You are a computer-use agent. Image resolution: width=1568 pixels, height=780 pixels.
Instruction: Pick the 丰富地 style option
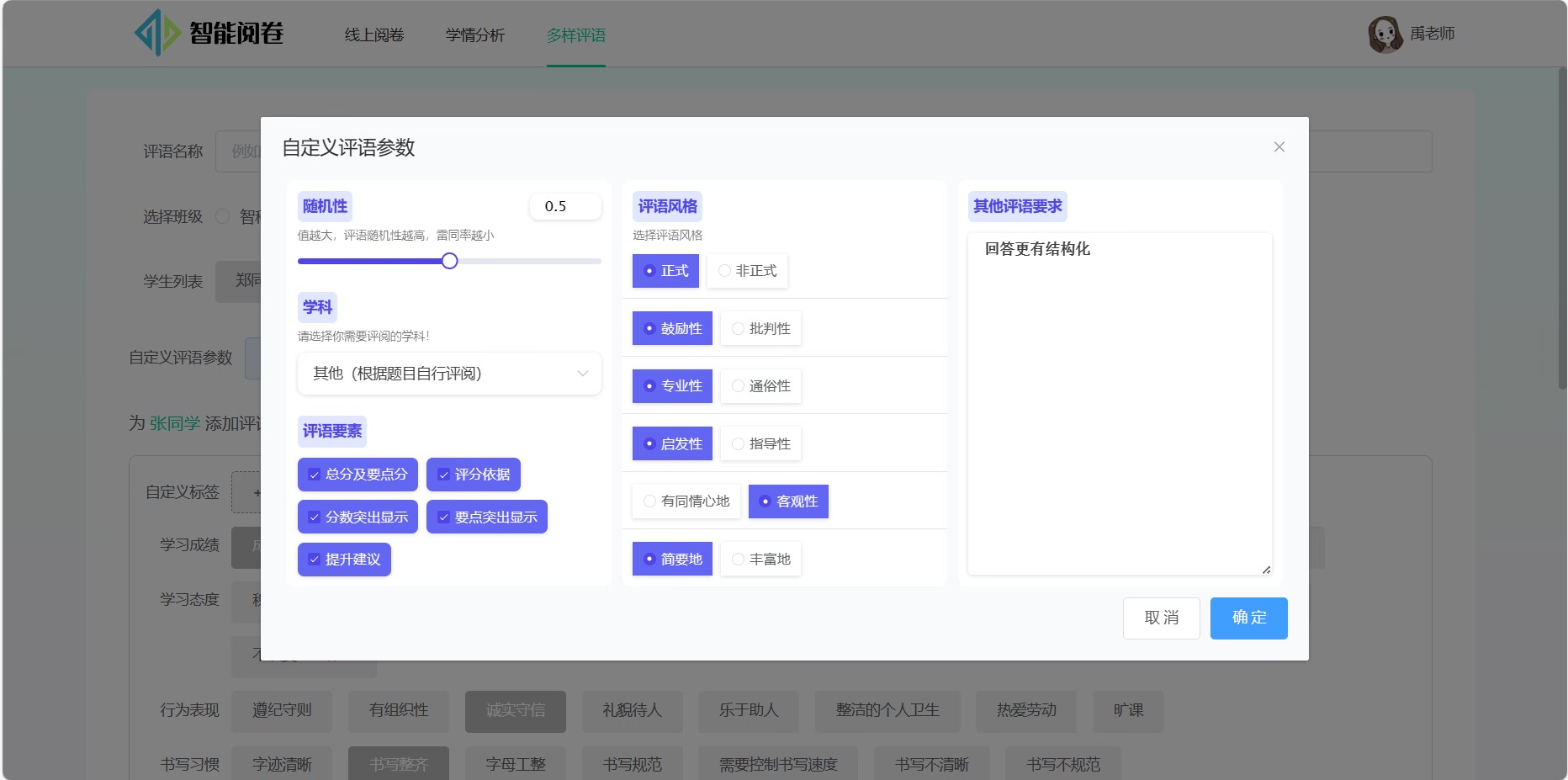(760, 558)
